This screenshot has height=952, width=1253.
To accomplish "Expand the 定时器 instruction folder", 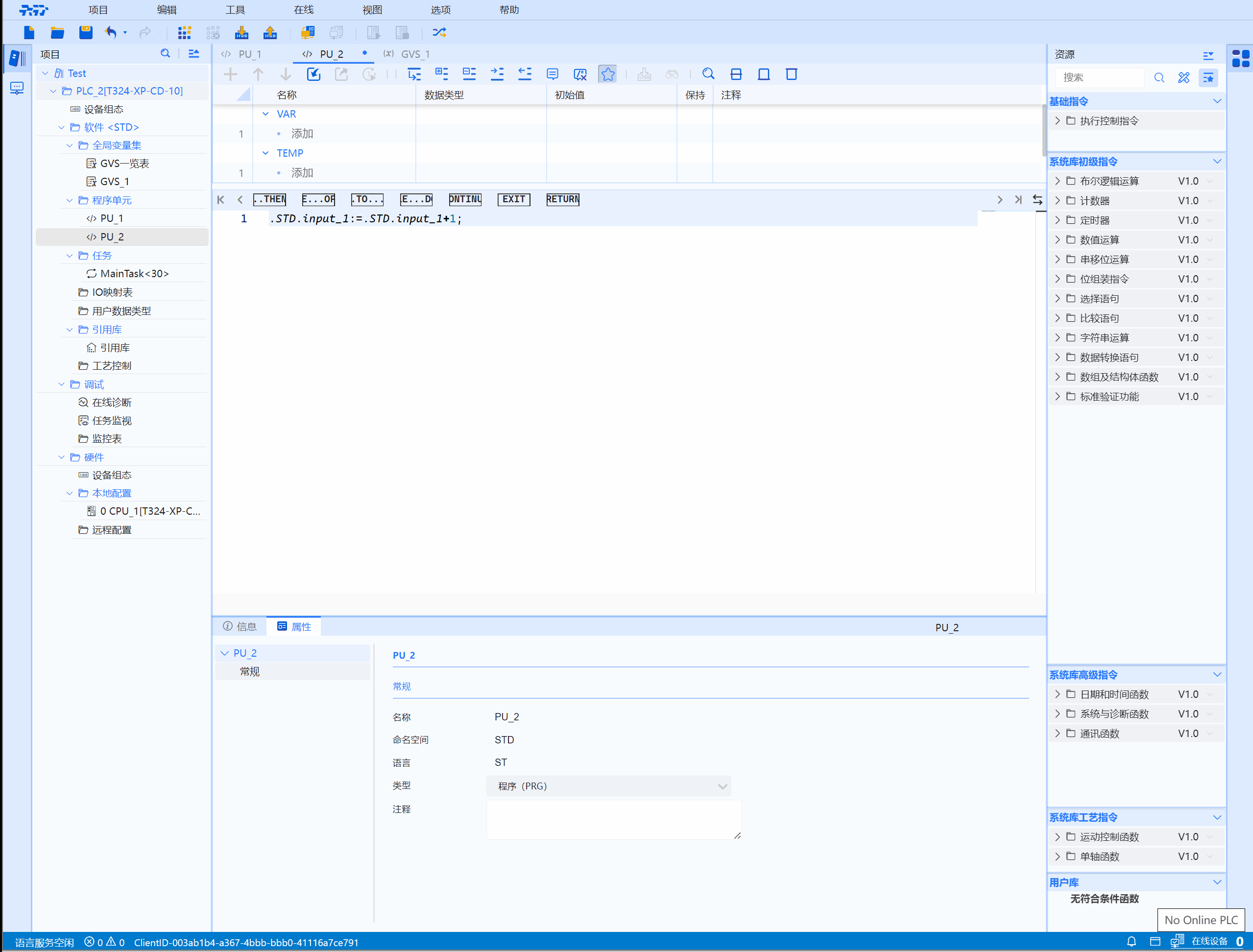I will tap(1058, 220).
